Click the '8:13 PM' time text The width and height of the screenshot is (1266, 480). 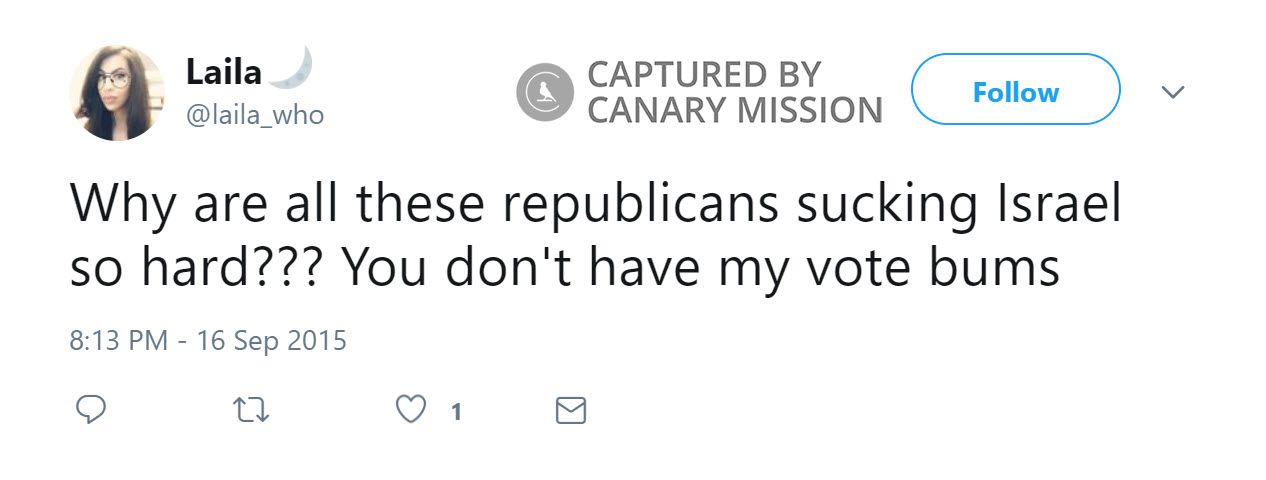point(118,340)
